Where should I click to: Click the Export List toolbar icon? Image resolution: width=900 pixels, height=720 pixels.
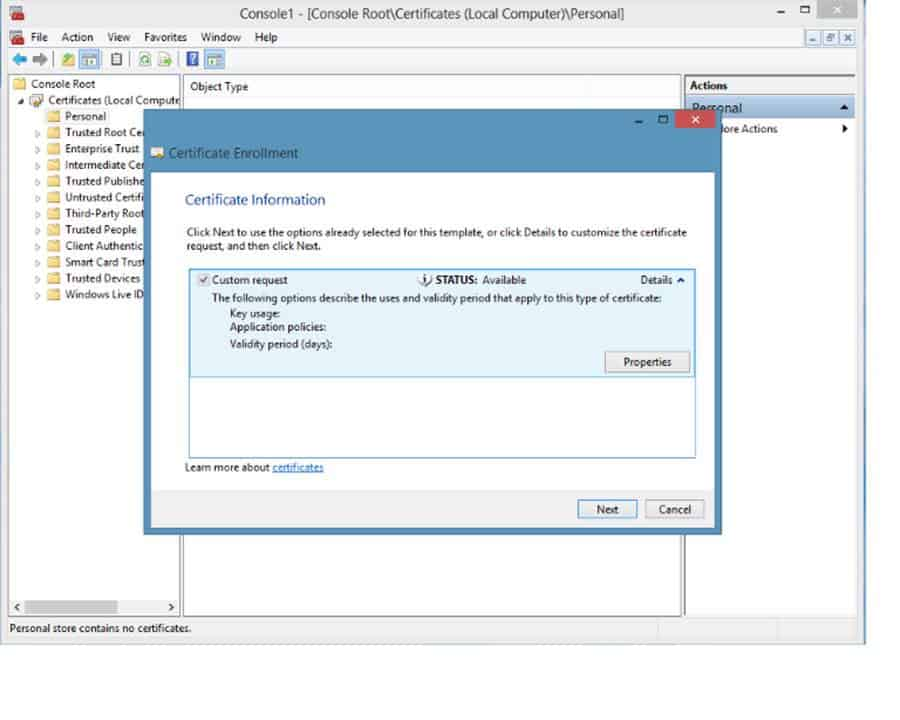[x=165, y=59]
